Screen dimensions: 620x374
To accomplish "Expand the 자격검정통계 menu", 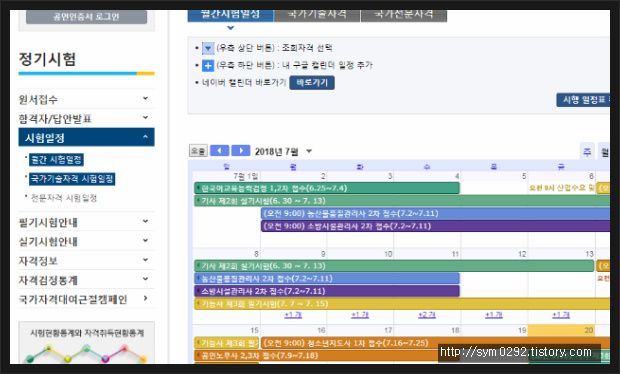I will tap(86, 280).
